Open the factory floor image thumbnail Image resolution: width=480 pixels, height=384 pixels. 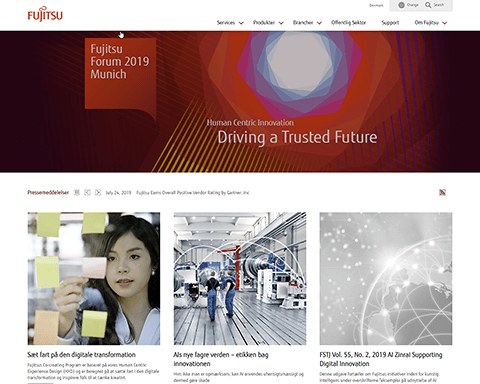coord(240,279)
